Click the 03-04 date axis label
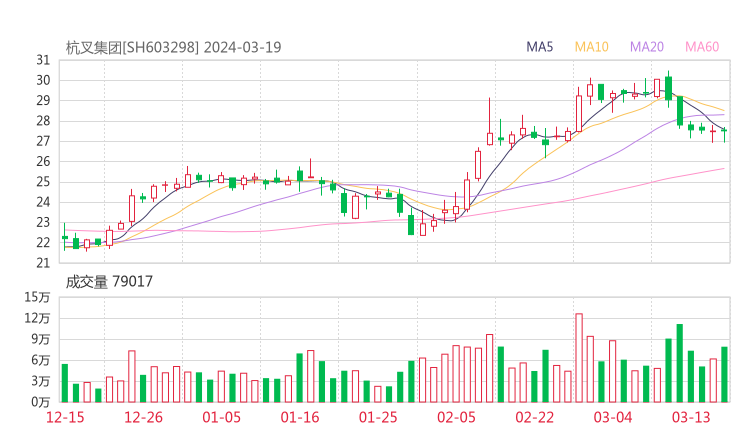Screen dimensions: 740x440 613,417
